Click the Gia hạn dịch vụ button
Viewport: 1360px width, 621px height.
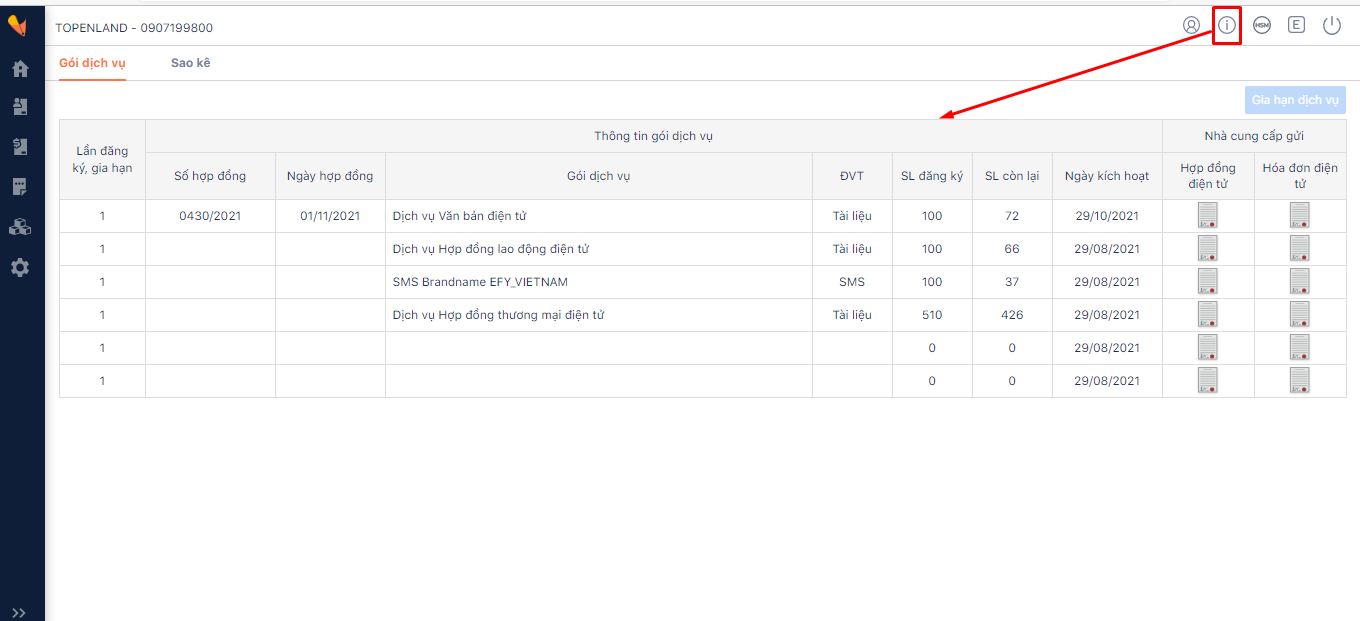pos(1295,100)
